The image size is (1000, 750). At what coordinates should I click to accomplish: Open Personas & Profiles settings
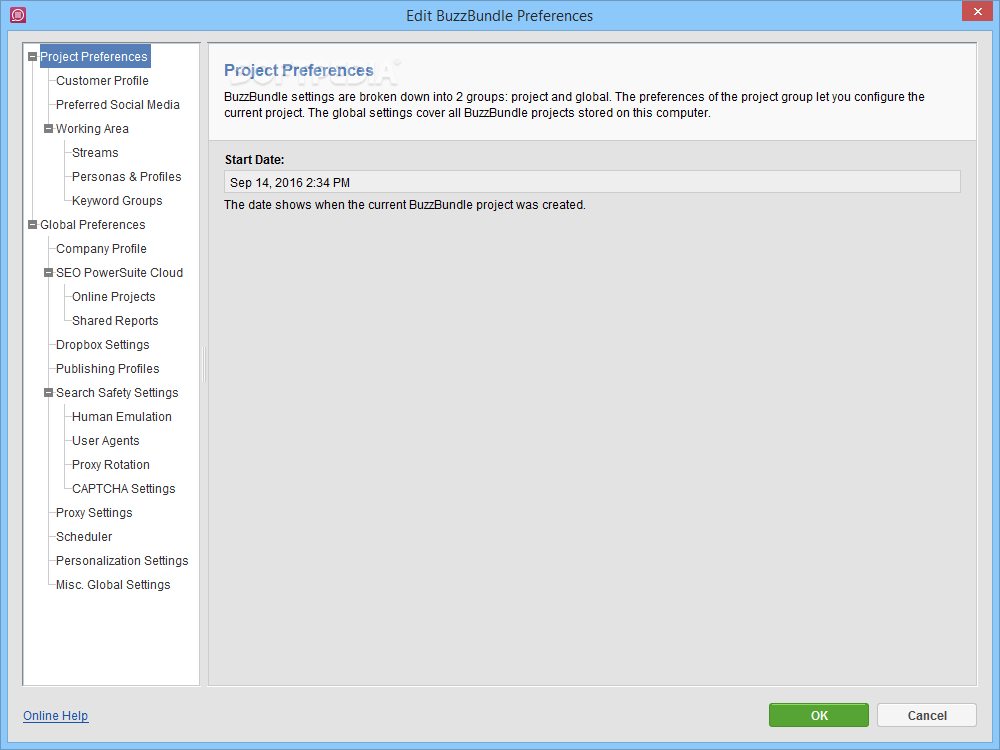click(126, 177)
